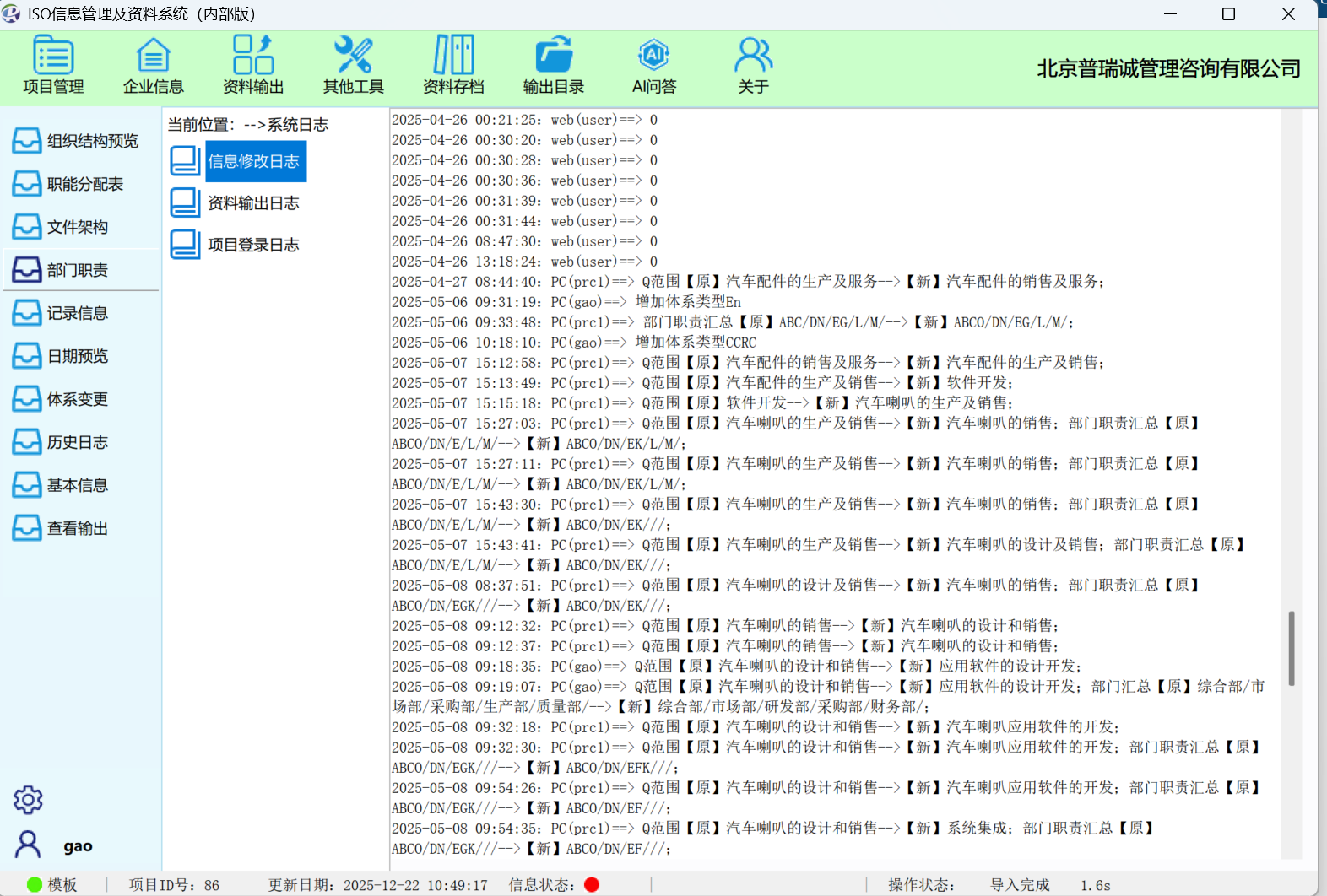Select 信息修改日志 log entry

[253, 161]
